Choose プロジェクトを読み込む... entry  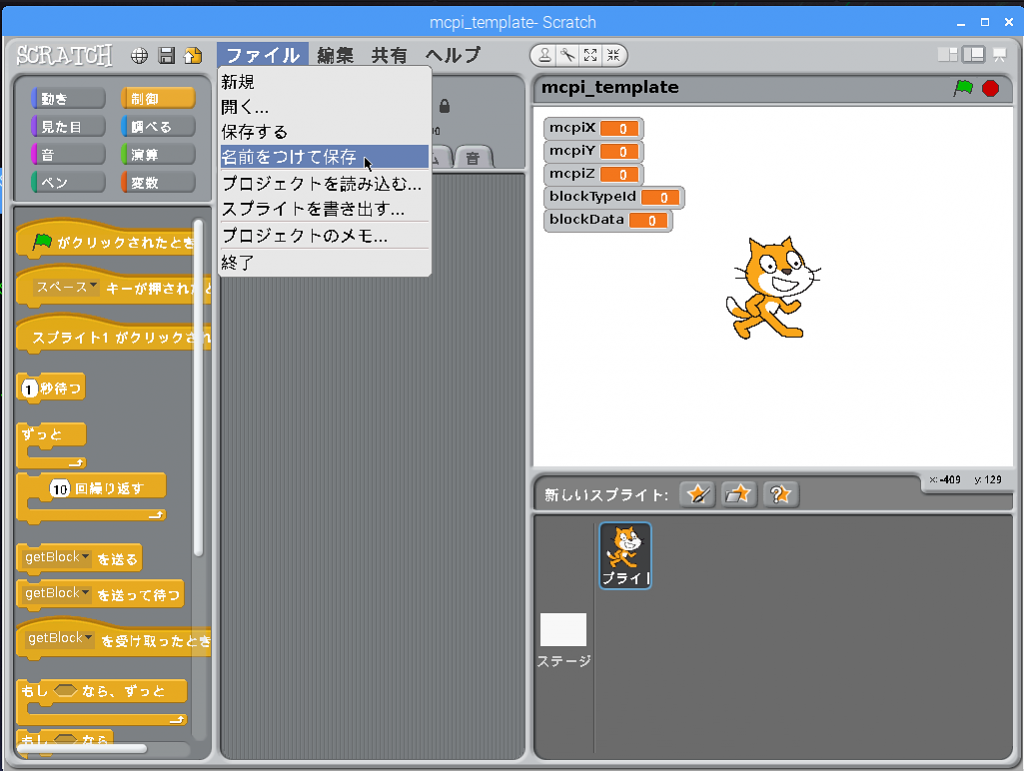pos(325,184)
